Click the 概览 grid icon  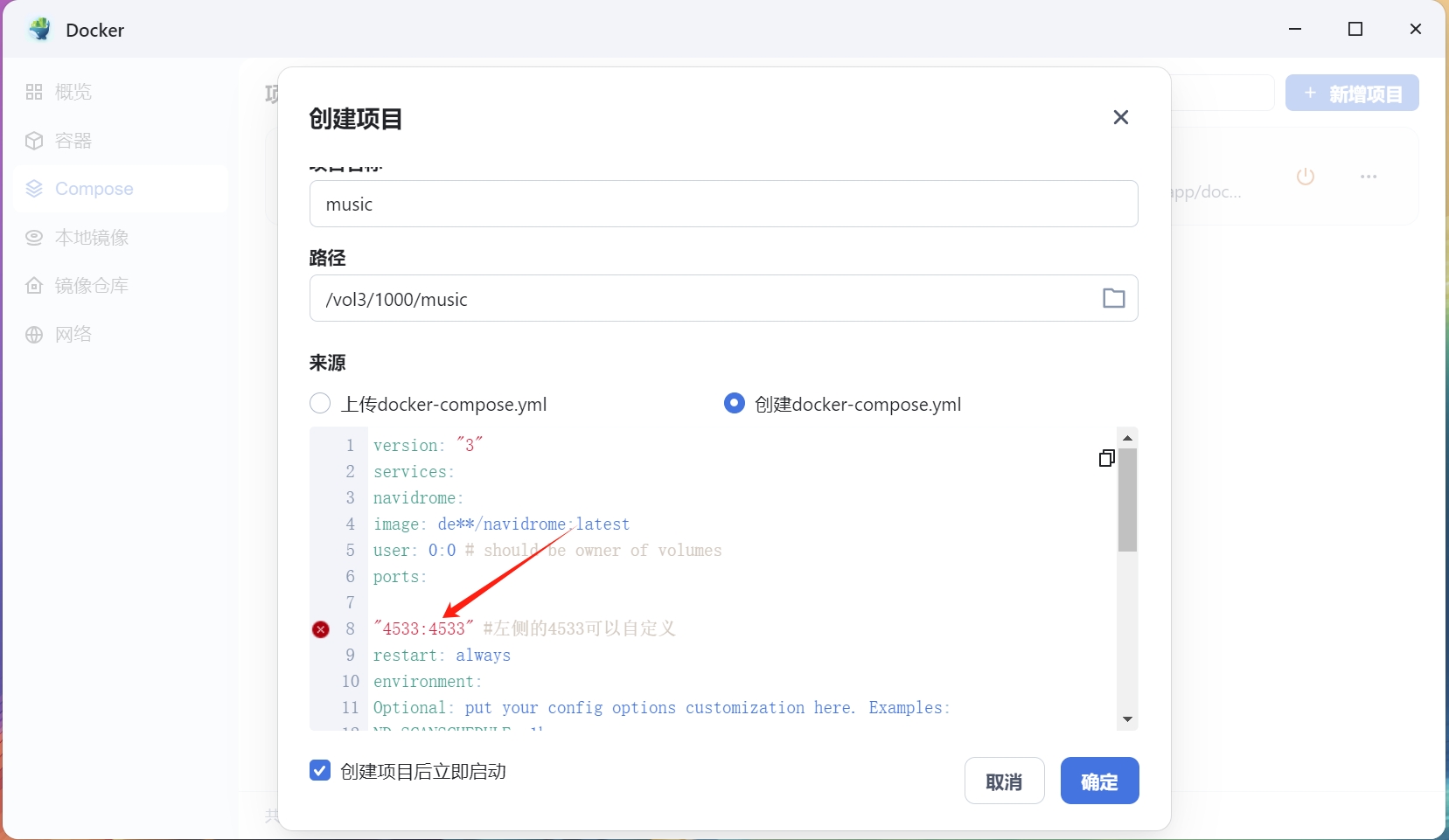tap(34, 92)
